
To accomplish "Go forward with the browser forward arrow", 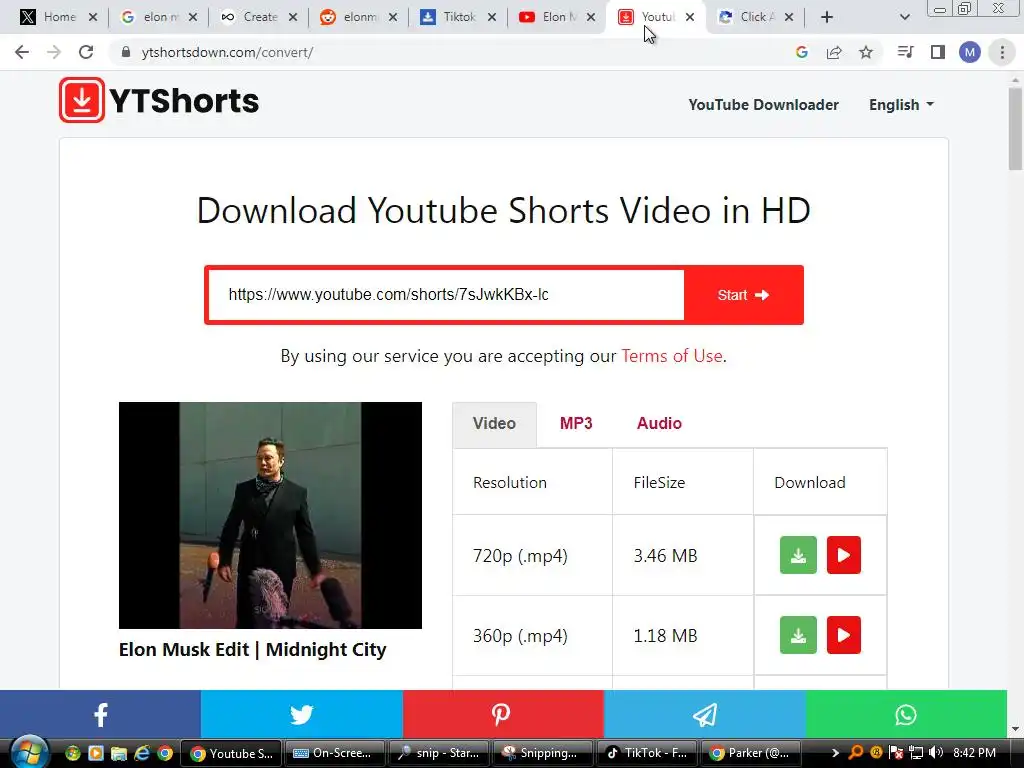I will coord(54,52).
